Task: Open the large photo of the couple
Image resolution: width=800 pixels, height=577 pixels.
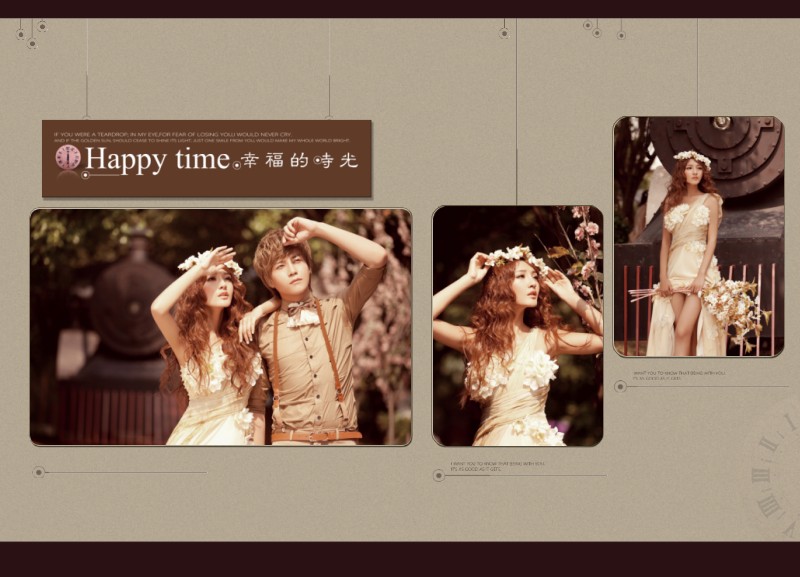Action: pyautogui.click(x=221, y=327)
